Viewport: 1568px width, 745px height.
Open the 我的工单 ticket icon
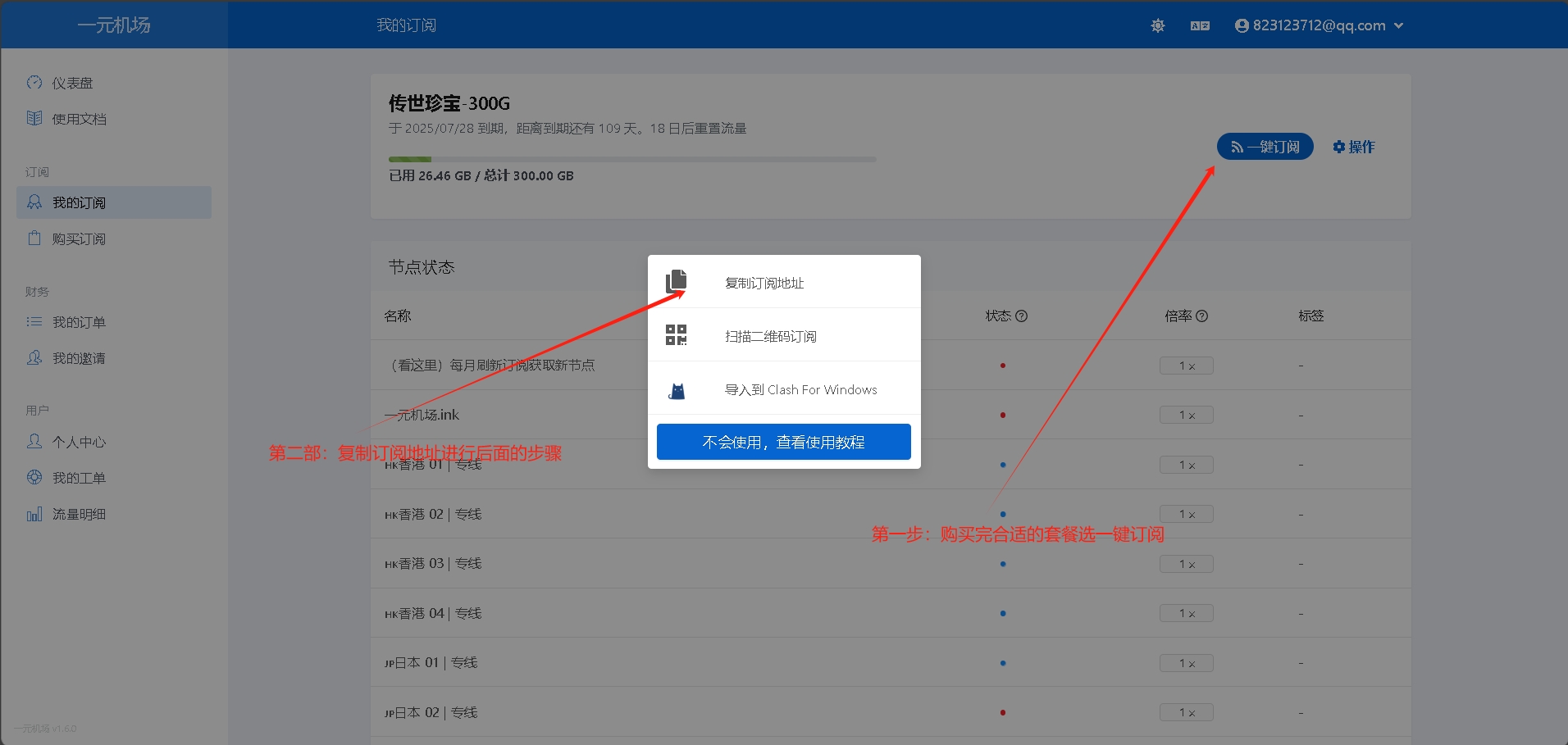(34, 477)
